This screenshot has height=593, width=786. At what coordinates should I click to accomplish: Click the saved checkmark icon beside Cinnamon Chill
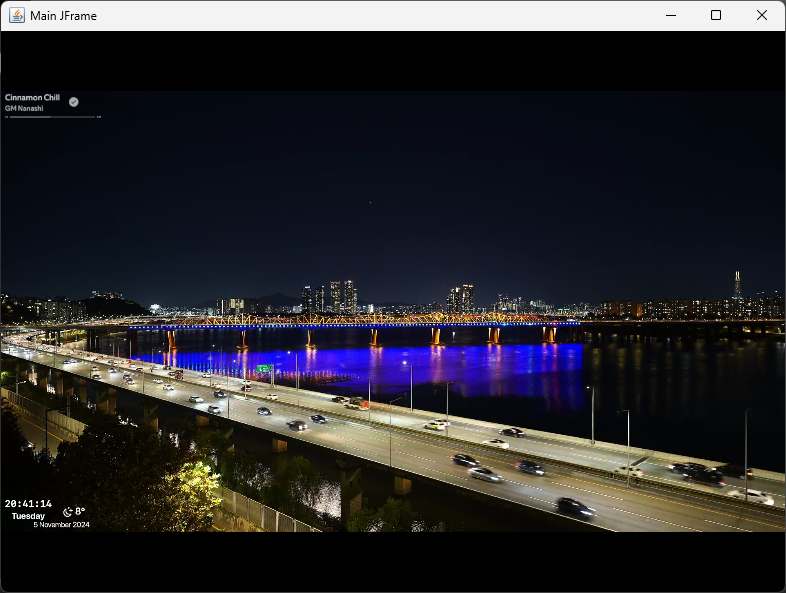pyautogui.click(x=74, y=101)
